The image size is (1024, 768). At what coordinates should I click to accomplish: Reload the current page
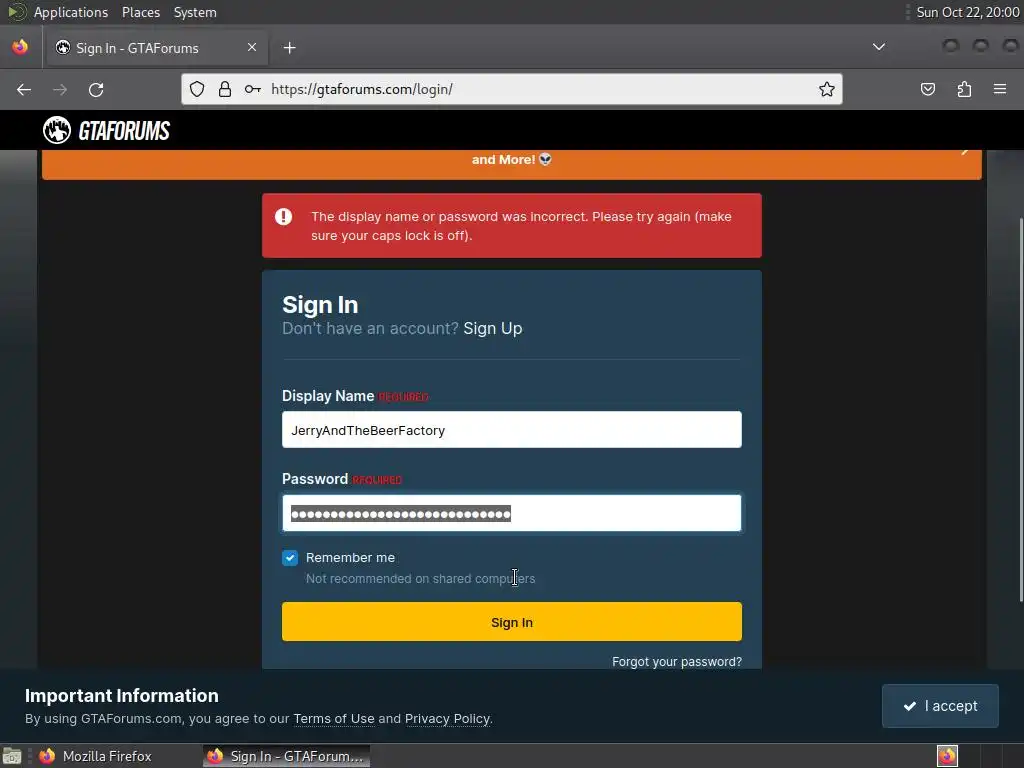[96, 89]
